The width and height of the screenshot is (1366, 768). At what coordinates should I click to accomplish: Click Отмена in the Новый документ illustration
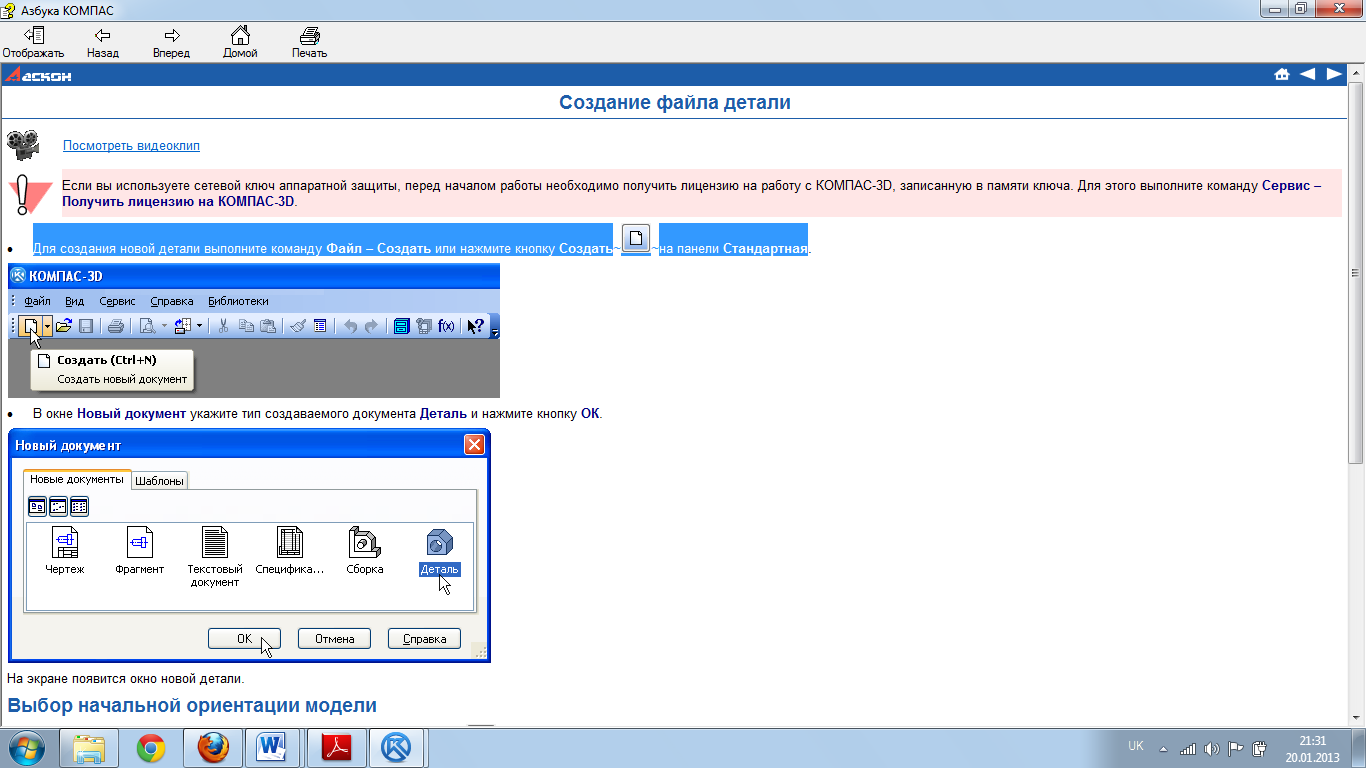(334, 639)
